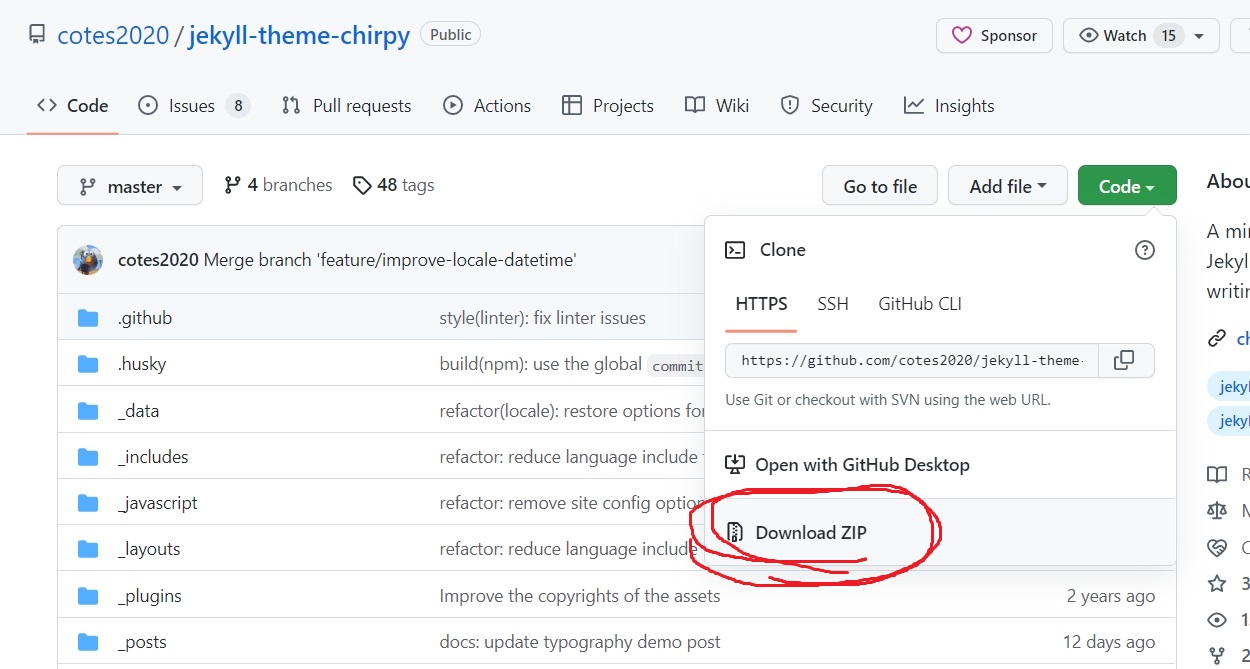
Task: Click folder icon next to _posts
Action: (88, 642)
